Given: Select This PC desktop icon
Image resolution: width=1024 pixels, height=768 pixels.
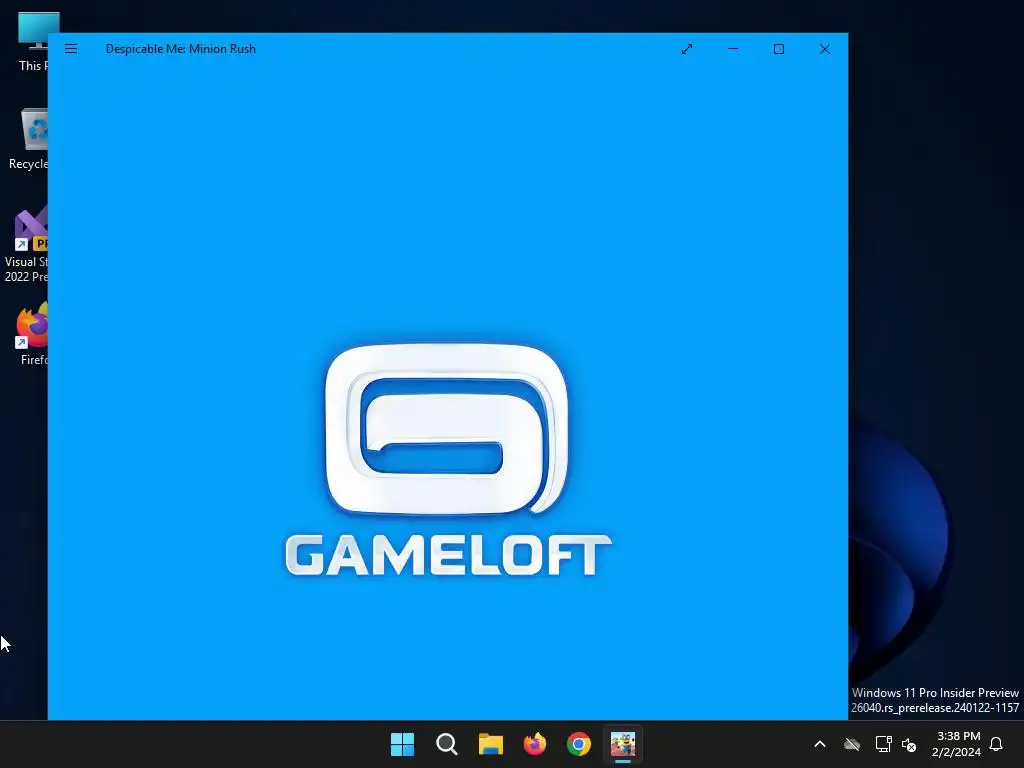Looking at the screenshot, I should click(31, 42).
